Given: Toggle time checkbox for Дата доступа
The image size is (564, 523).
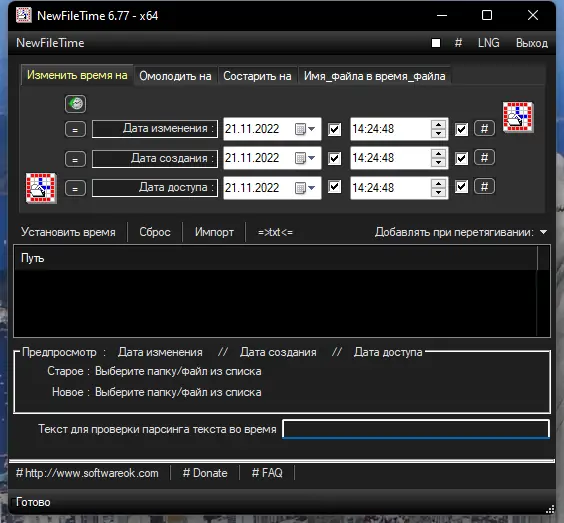Looking at the screenshot, I should tap(461, 187).
